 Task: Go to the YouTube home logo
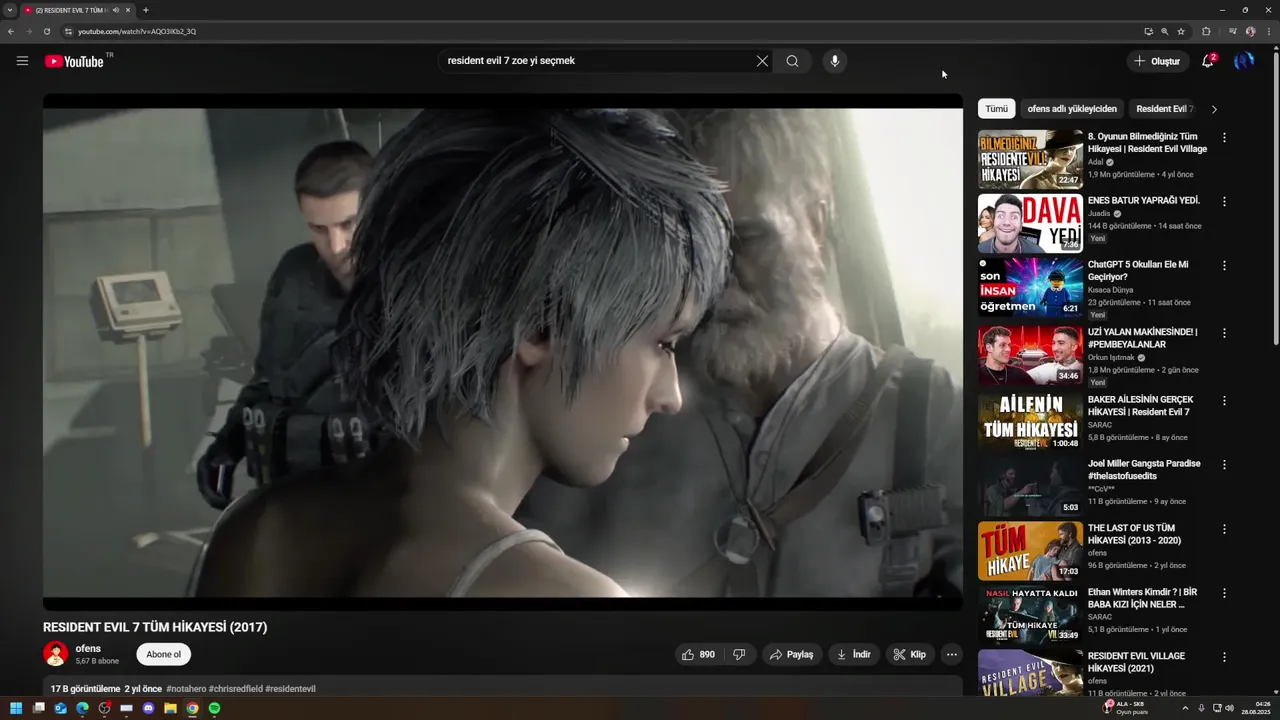pos(74,61)
